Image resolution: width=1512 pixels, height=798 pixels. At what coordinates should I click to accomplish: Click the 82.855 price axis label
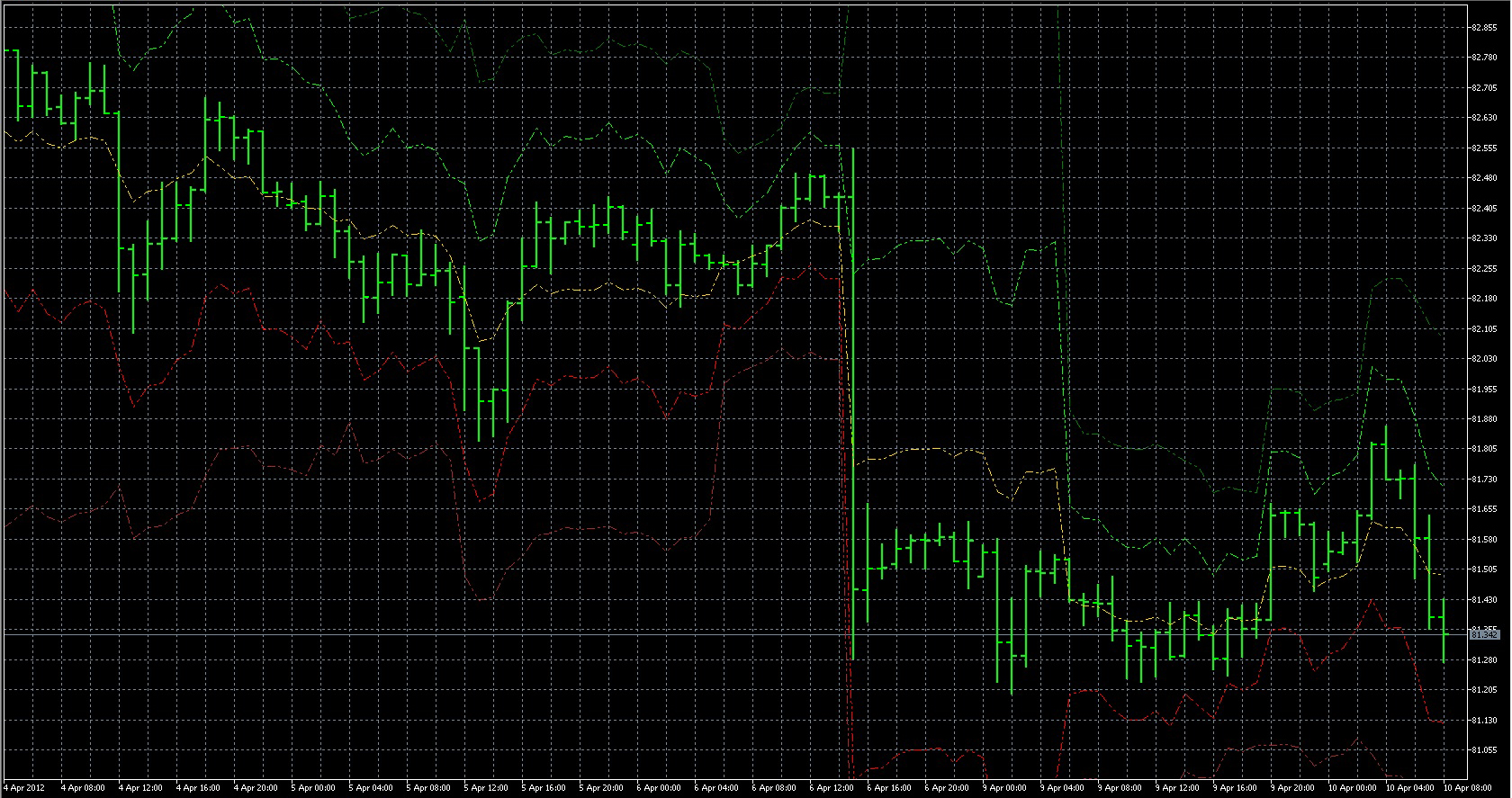(1484, 28)
